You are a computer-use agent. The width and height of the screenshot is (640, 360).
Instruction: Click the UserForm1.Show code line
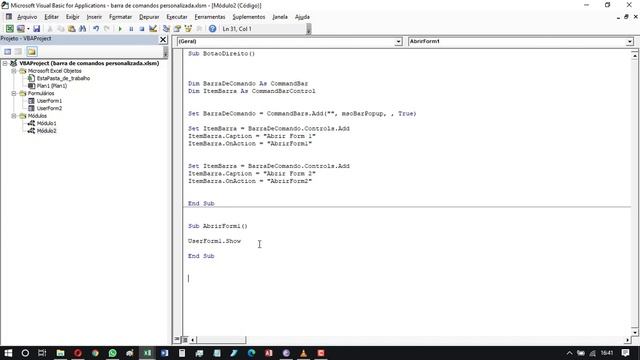pos(214,241)
